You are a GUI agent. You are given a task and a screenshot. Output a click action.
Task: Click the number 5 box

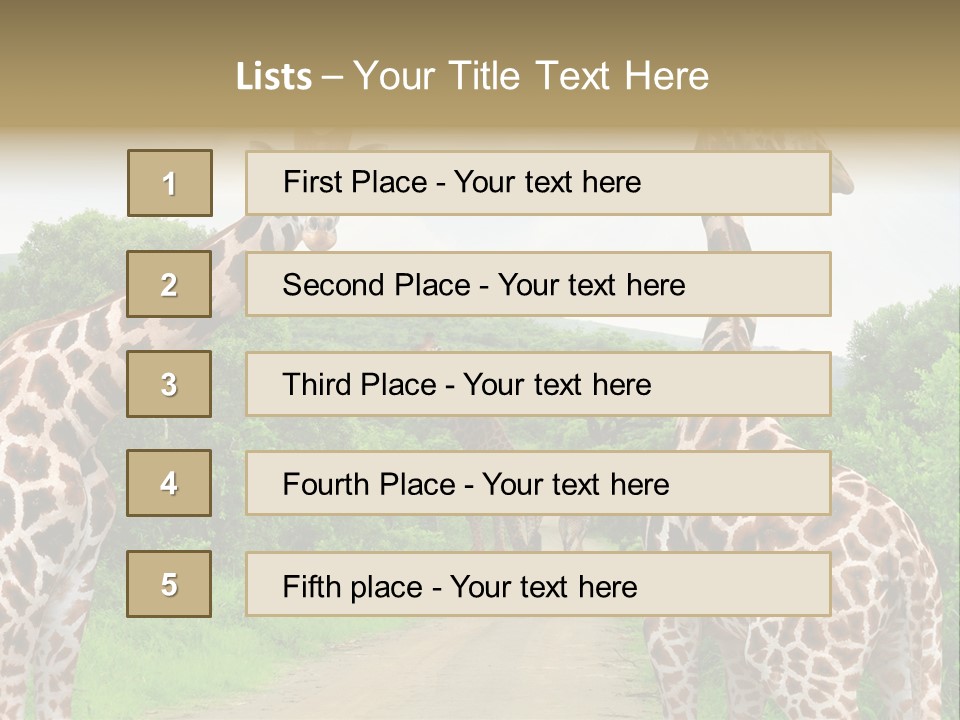tap(169, 584)
